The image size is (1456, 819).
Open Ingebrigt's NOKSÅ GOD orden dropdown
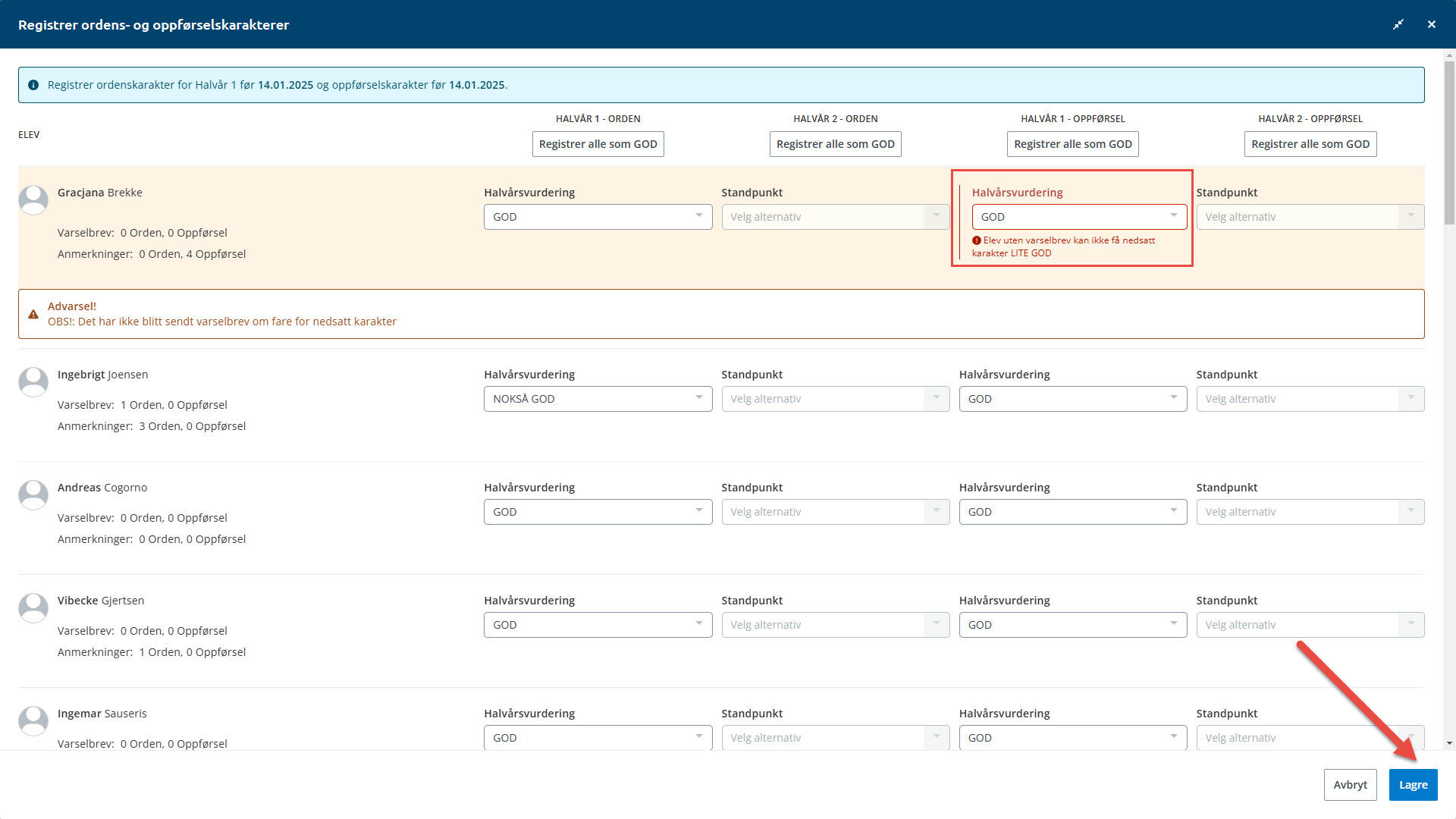598,399
